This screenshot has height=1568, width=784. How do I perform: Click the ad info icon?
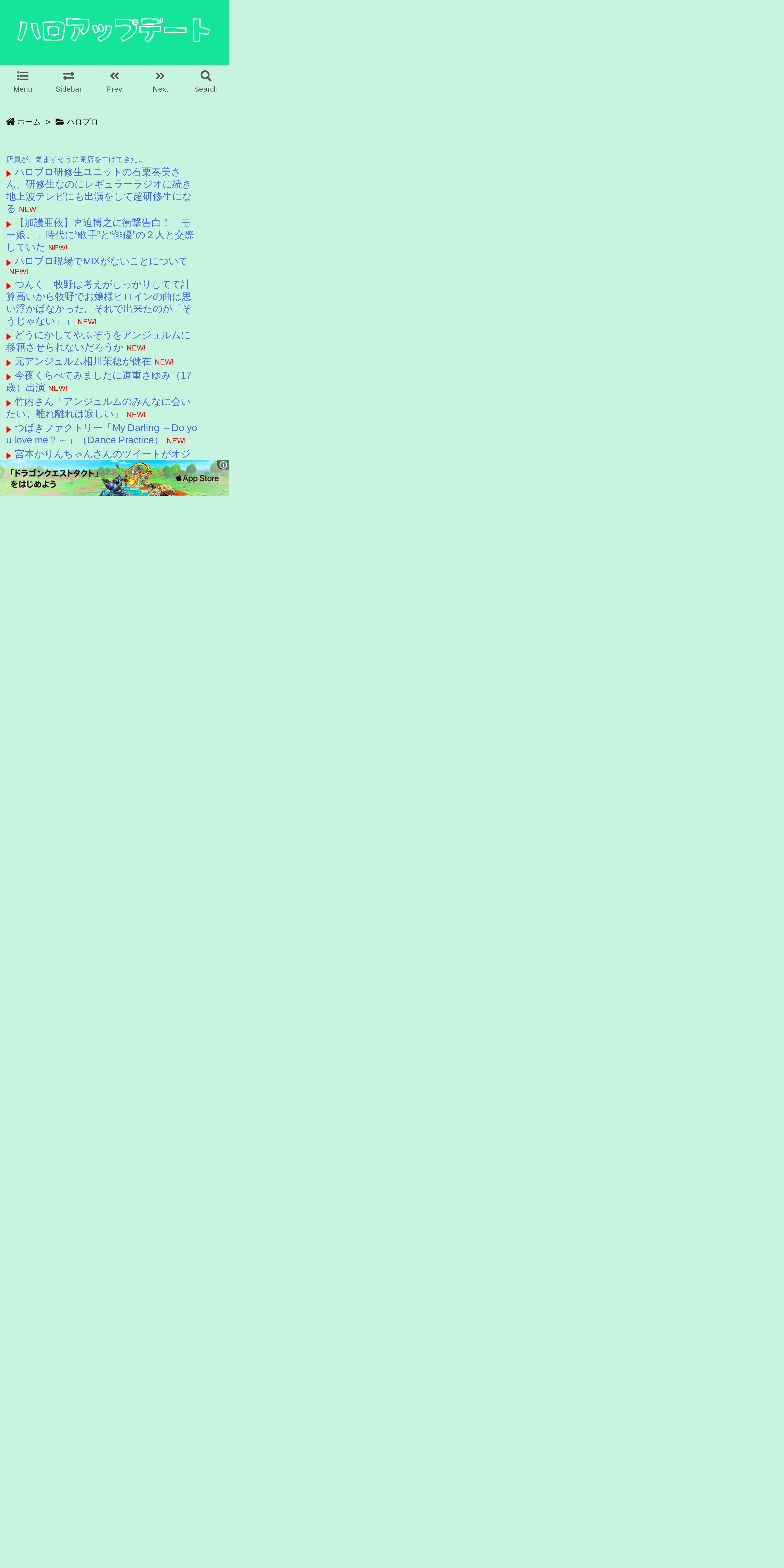(x=223, y=465)
